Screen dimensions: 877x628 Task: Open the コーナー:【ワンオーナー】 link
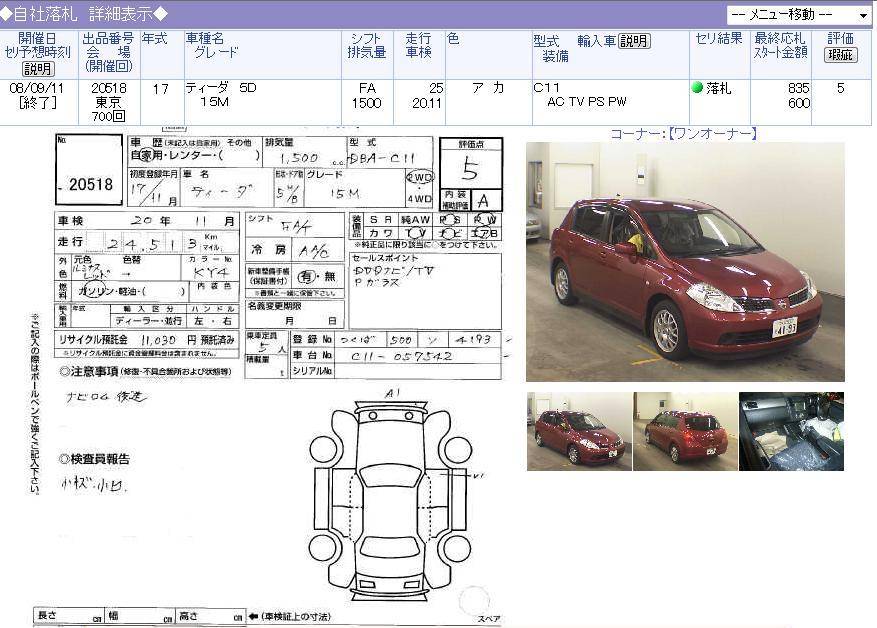683,134
